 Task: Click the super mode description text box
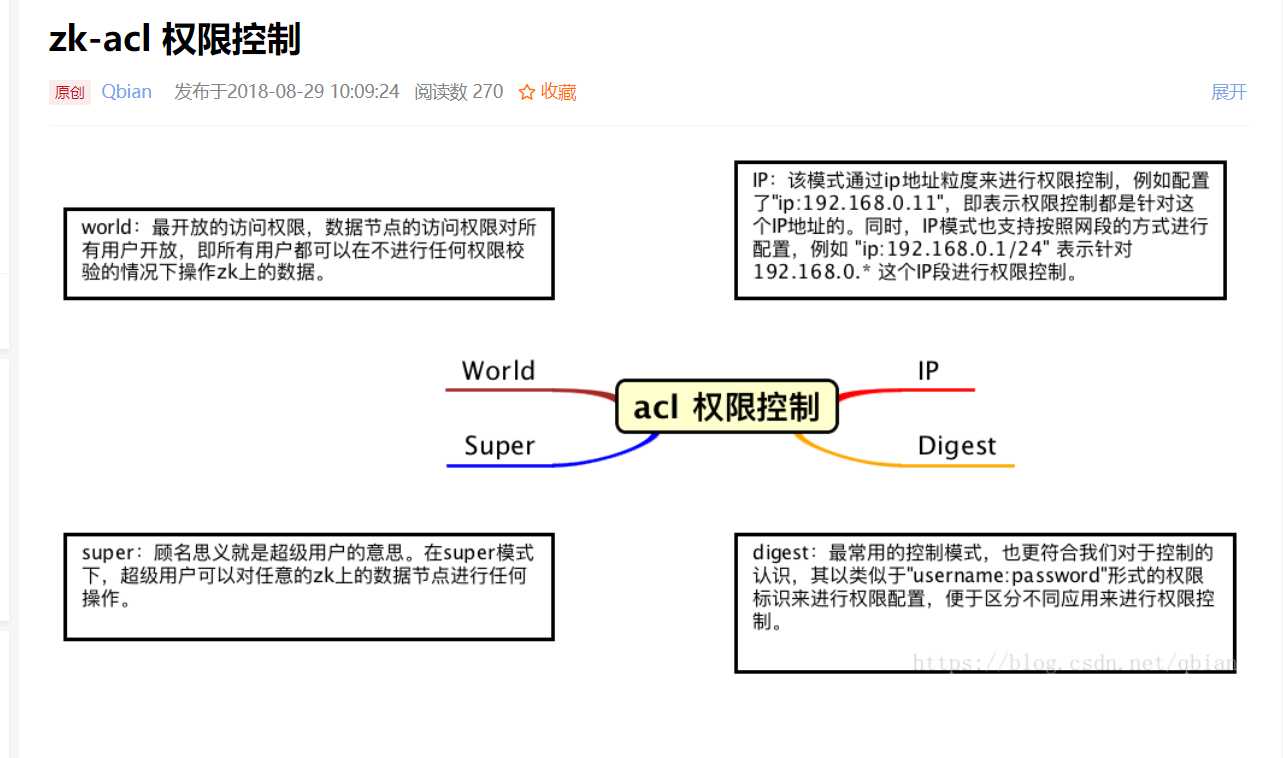click(309, 586)
